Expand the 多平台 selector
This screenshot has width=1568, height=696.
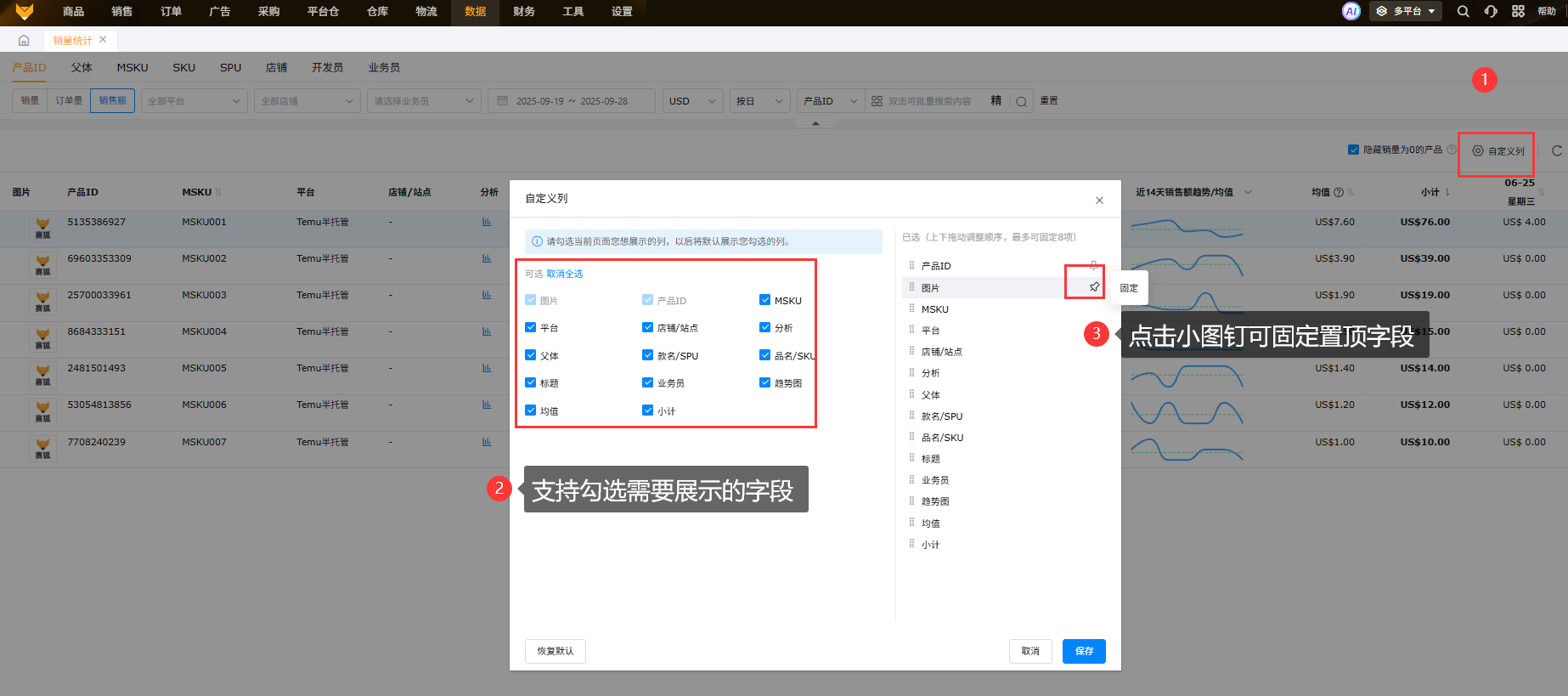tap(1406, 11)
